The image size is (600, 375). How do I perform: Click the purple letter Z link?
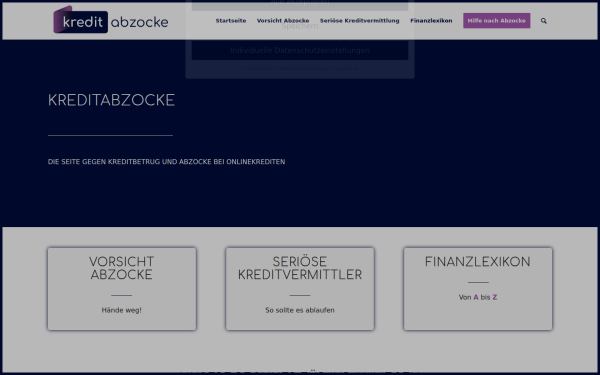494,297
